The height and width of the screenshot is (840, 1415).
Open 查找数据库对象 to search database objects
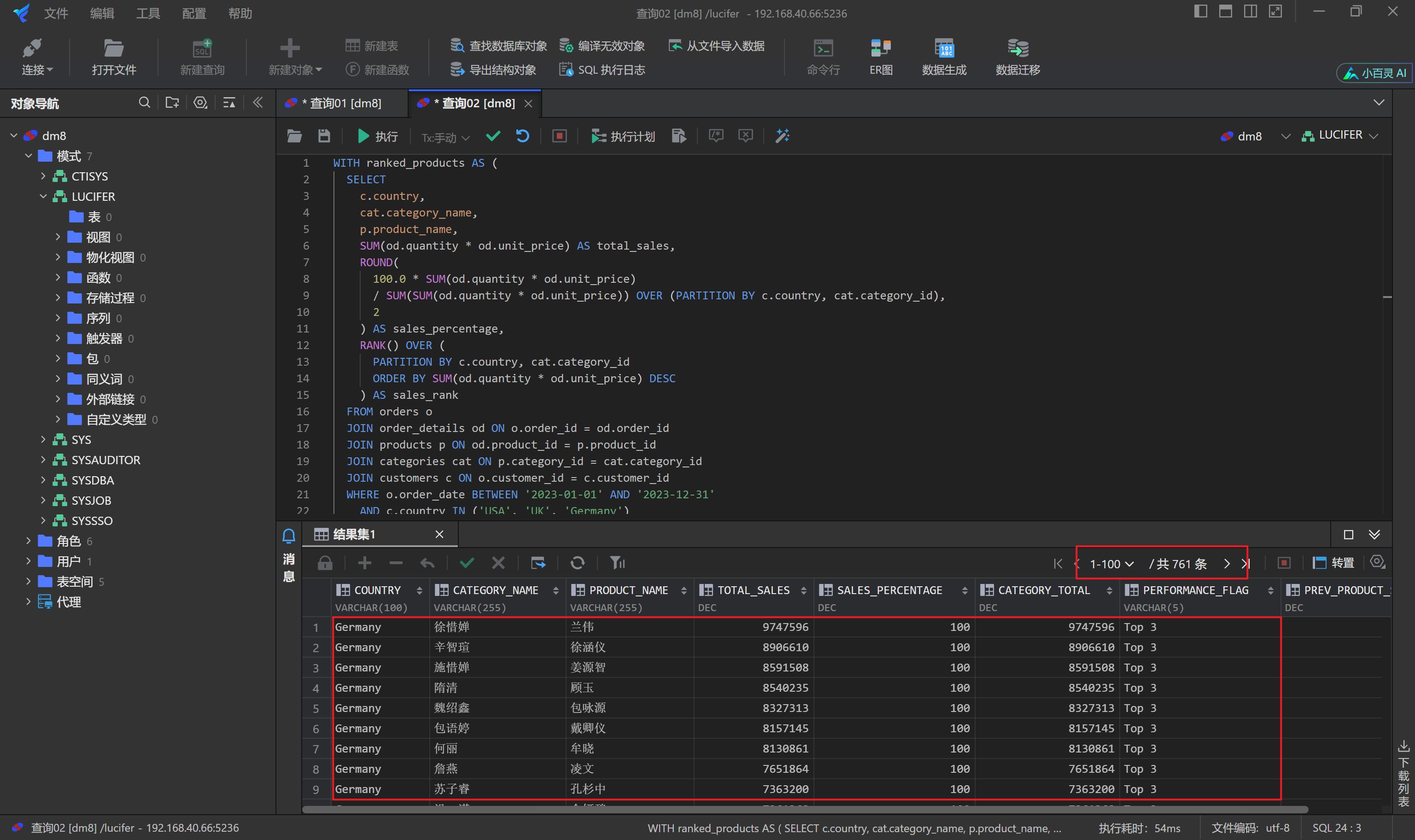pyautogui.click(x=498, y=46)
